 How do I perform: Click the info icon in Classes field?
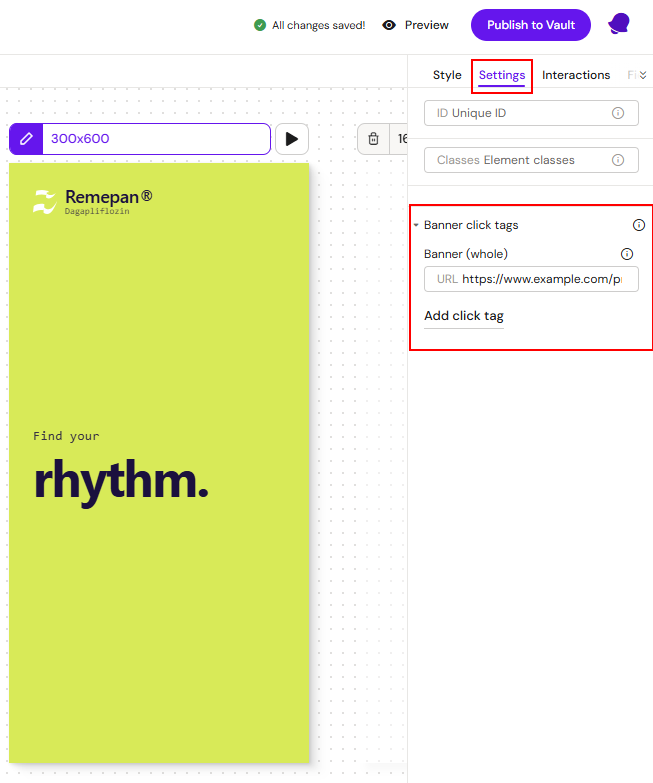tap(618, 160)
